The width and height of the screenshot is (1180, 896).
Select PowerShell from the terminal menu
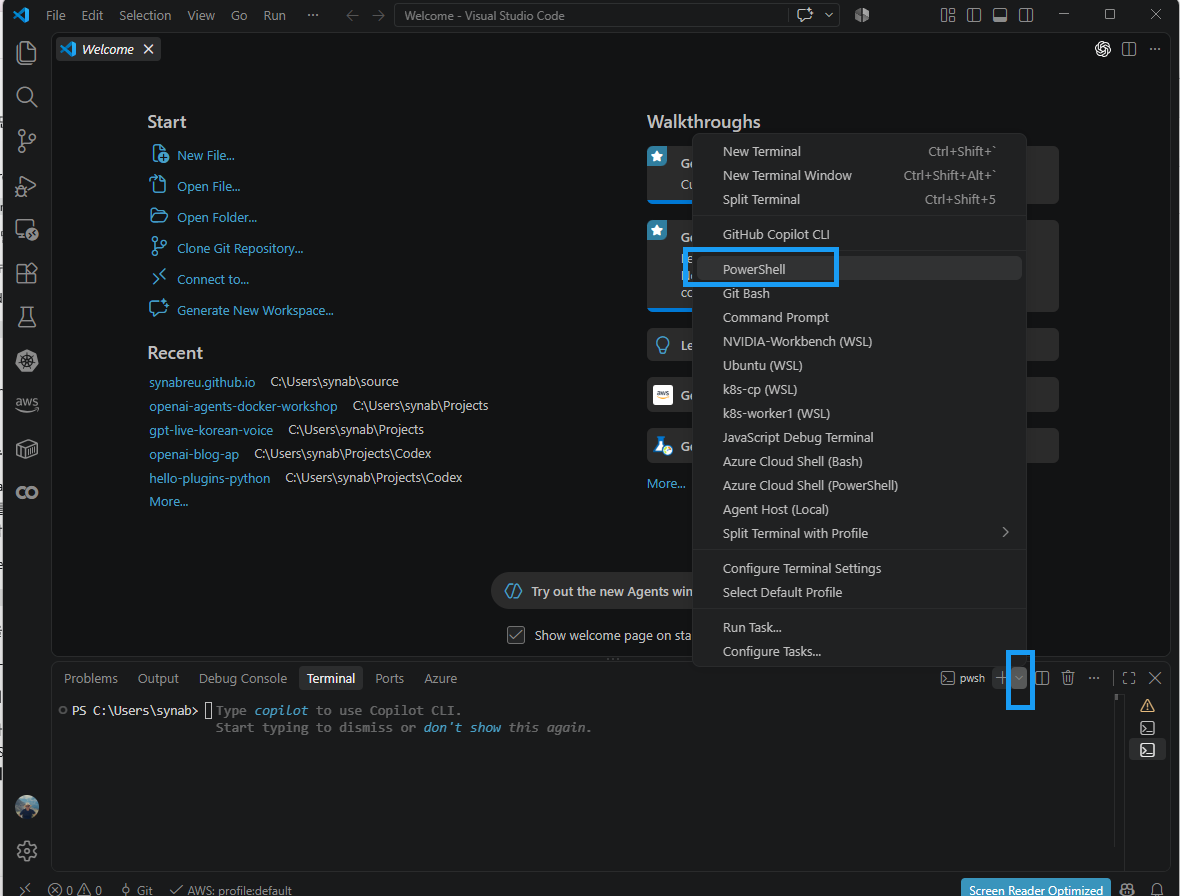click(859, 269)
